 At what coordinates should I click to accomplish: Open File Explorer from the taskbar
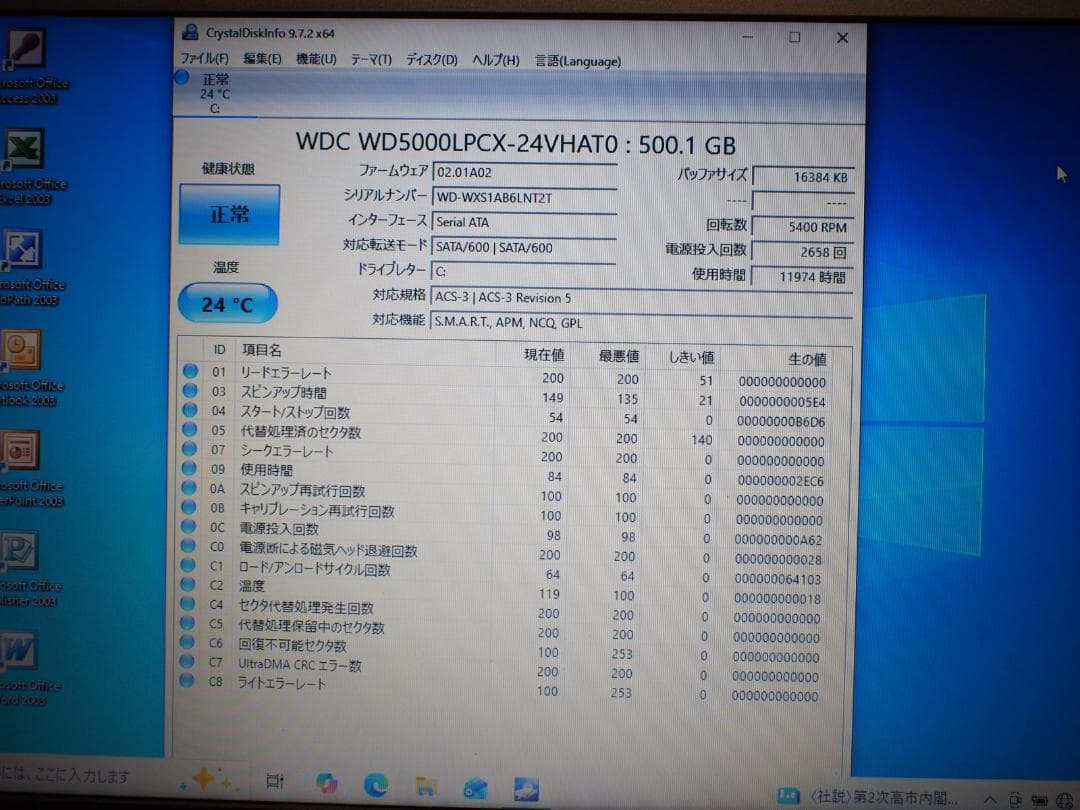point(426,786)
